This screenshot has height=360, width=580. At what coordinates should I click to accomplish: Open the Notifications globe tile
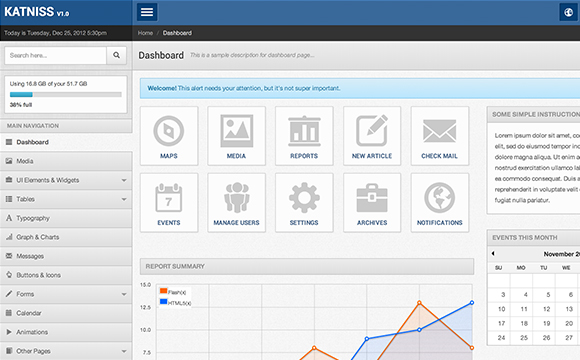click(439, 203)
